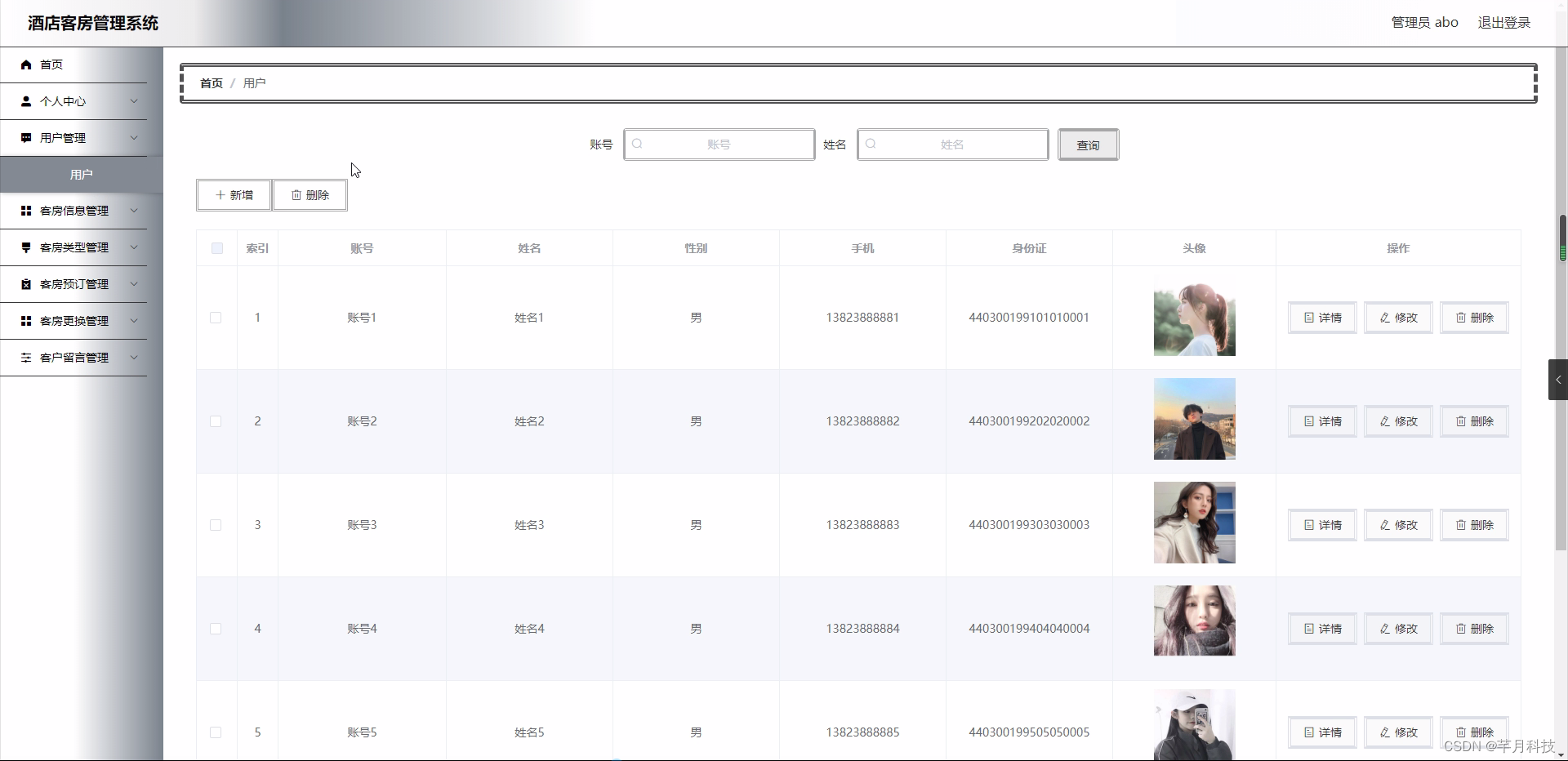The width and height of the screenshot is (1568, 761).
Task: Click the trash icon on 删除 for 账号3
Action: pyautogui.click(x=1461, y=525)
